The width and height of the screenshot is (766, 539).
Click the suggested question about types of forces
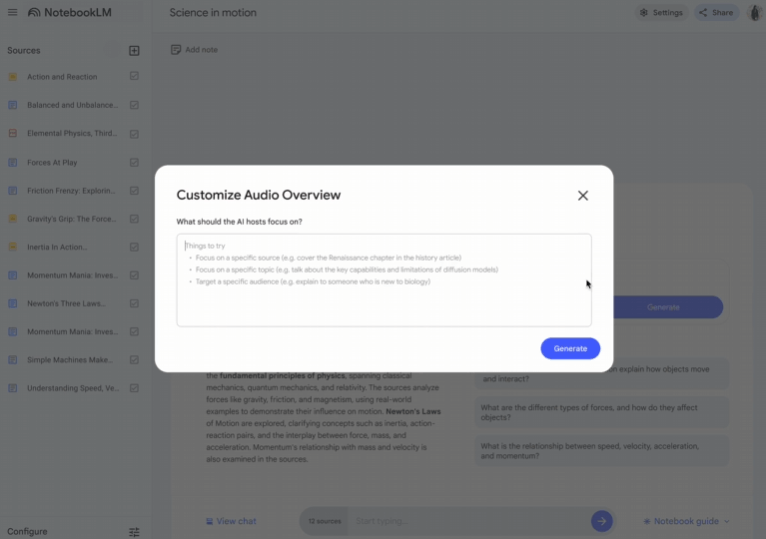tap(602, 412)
